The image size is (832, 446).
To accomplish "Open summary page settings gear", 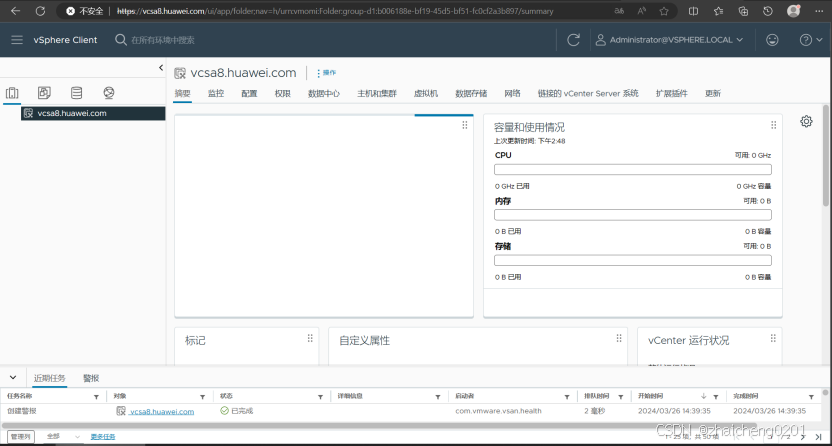I will [806, 121].
